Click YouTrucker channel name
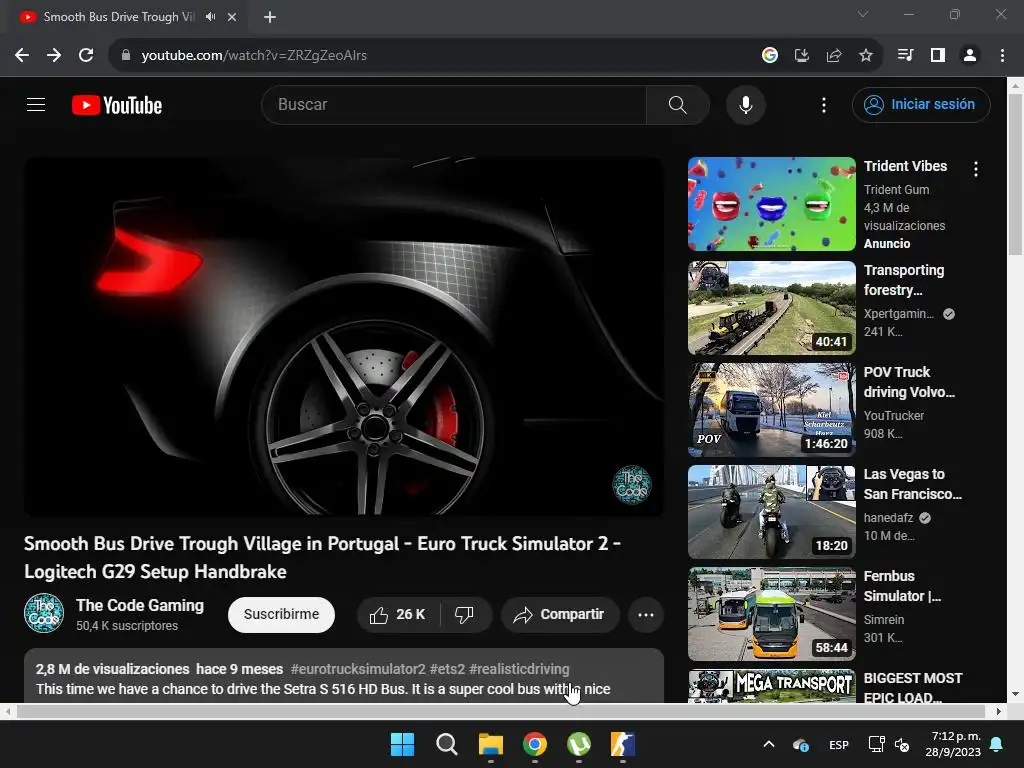1024x768 pixels. click(x=893, y=416)
